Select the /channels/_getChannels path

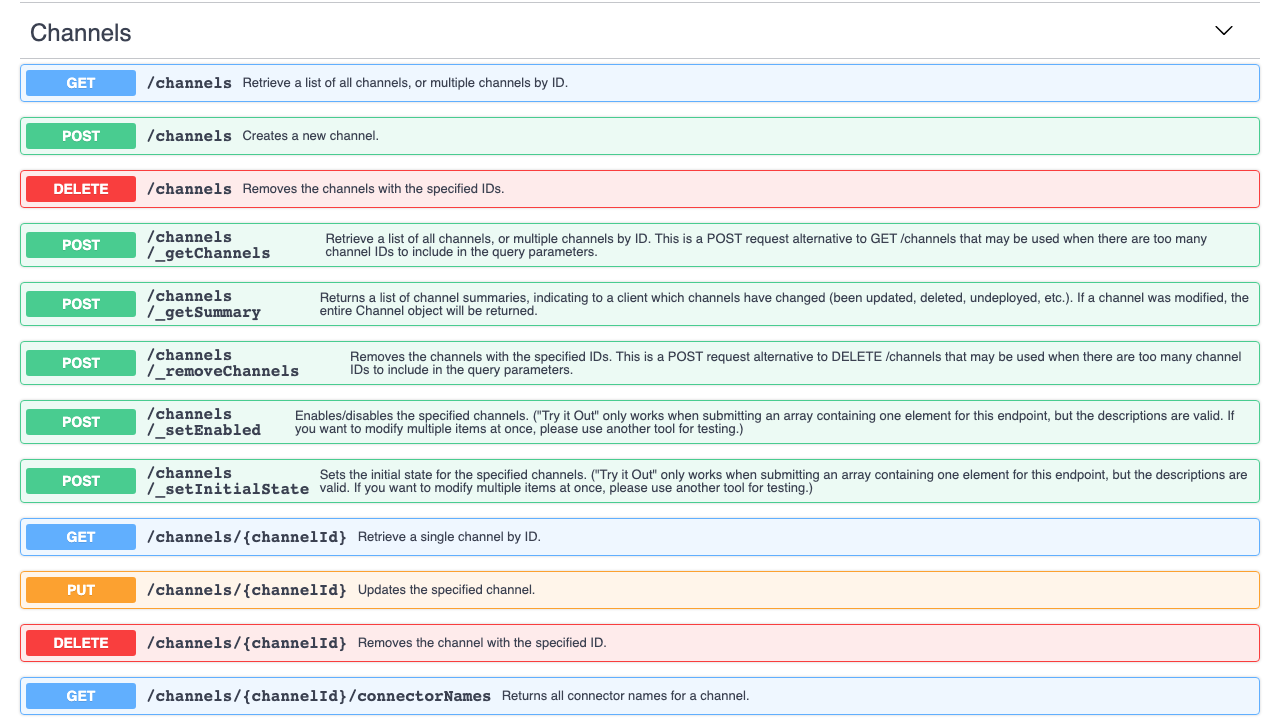coord(208,245)
